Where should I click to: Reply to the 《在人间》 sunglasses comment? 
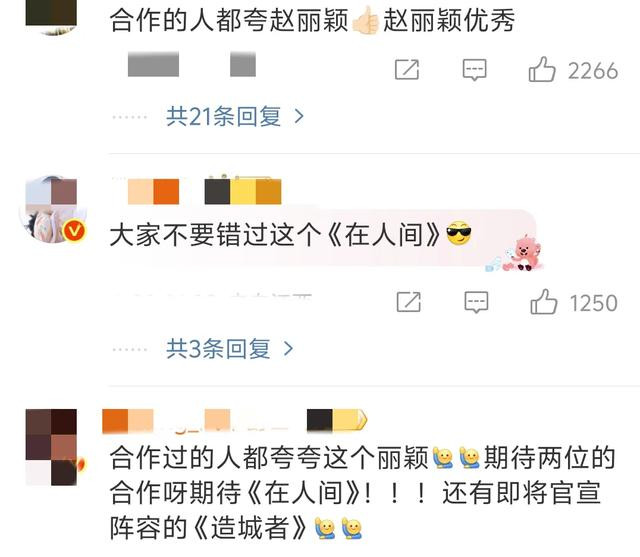tap(476, 302)
